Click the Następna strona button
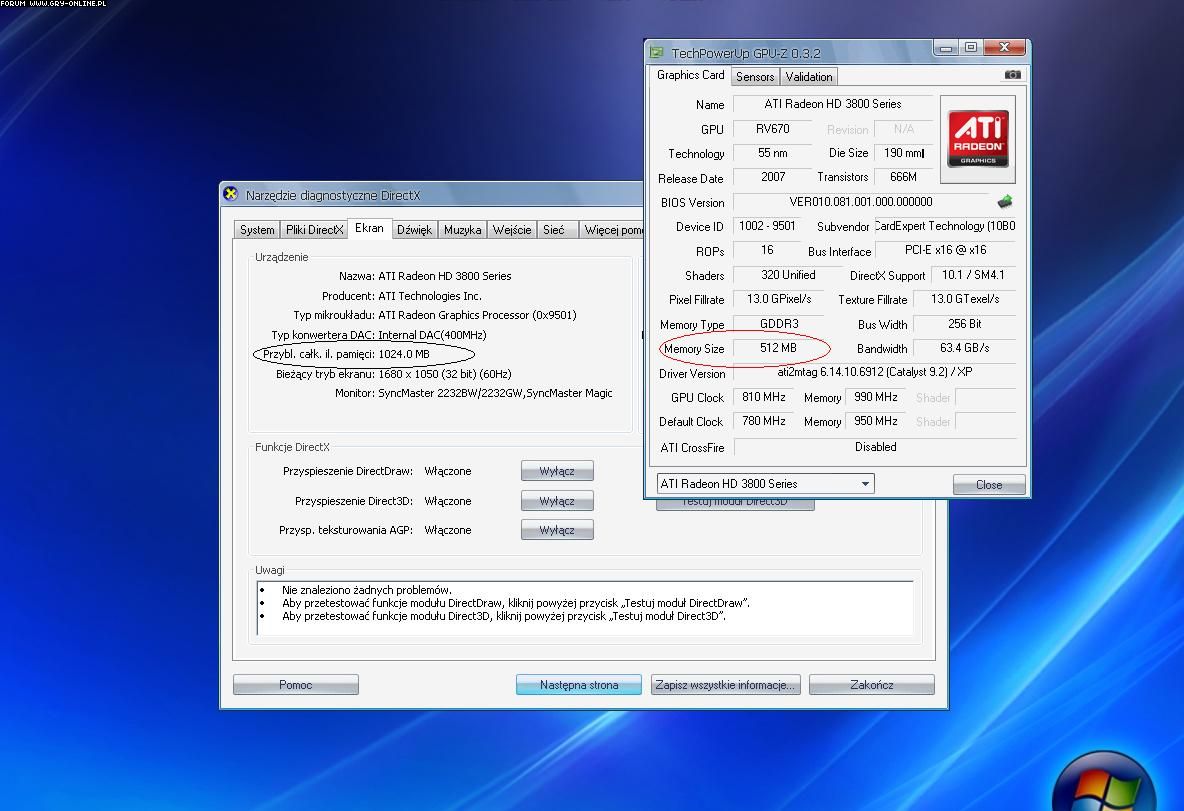Viewport: 1184px width, 811px height. pyautogui.click(x=578, y=685)
